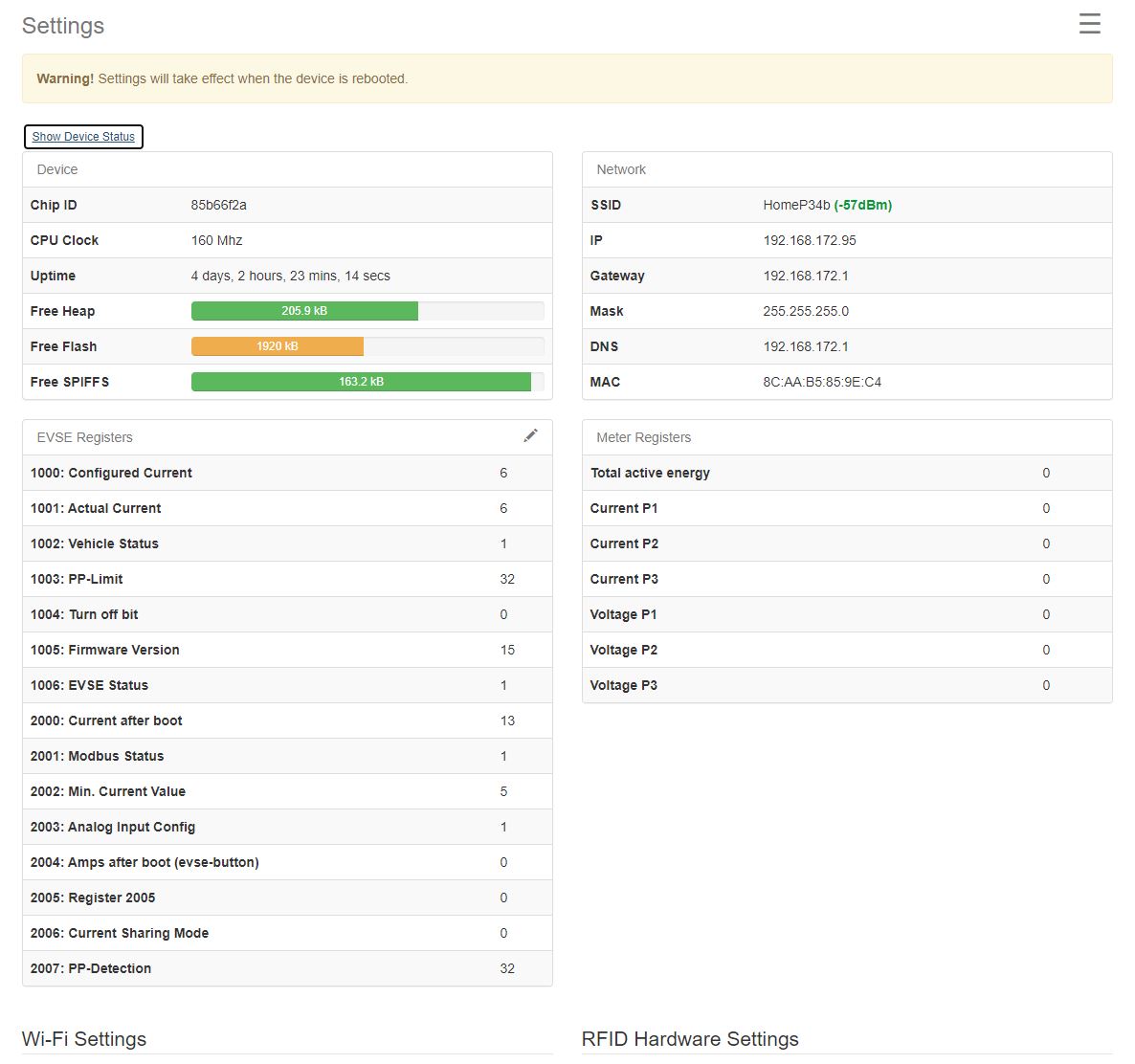Open the hamburger navigation menu

[x=1089, y=24]
